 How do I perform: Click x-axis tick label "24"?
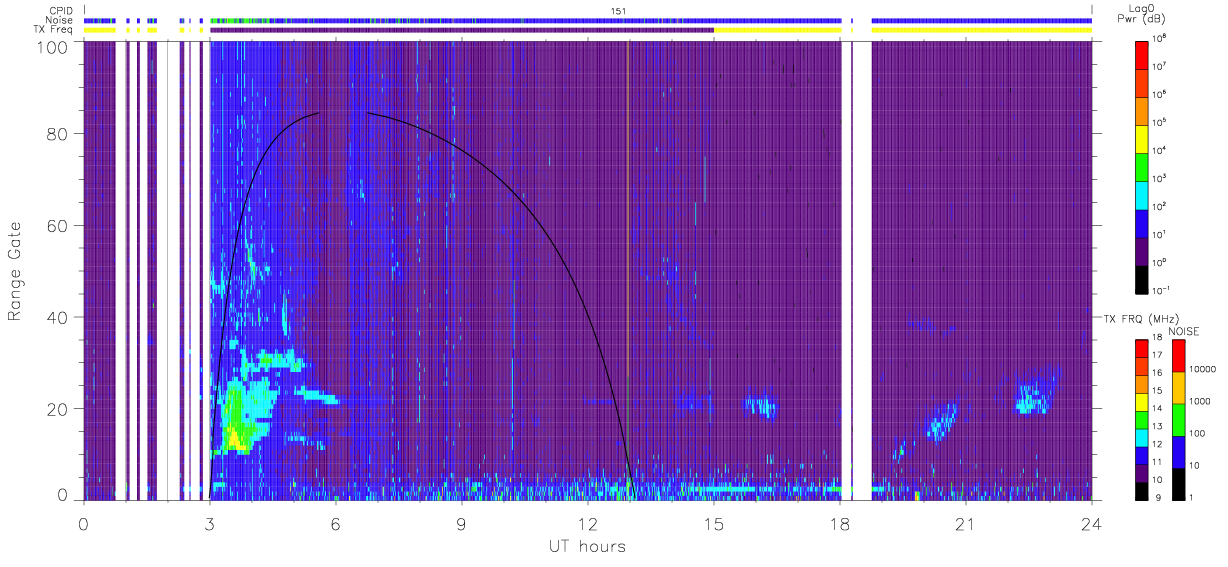[x=1091, y=524]
